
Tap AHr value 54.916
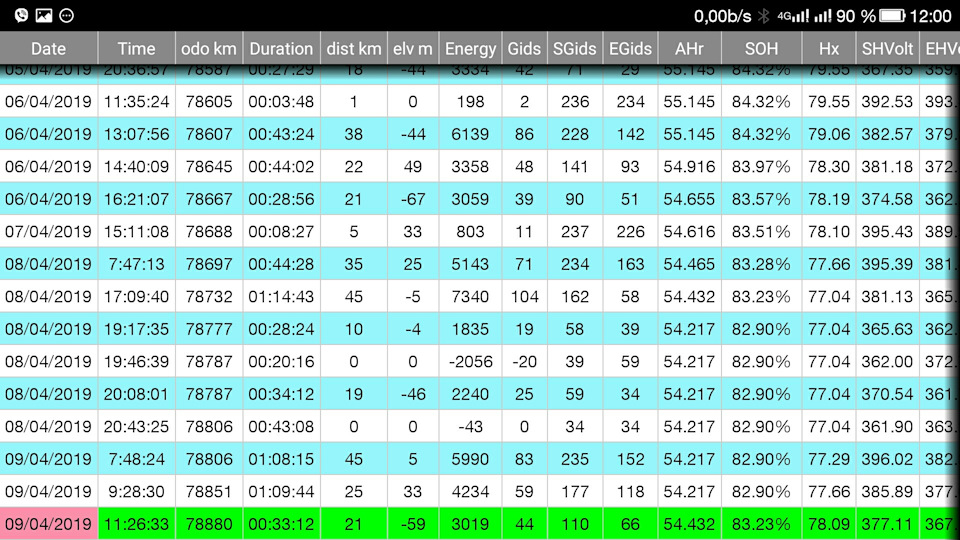click(x=689, y=167)
